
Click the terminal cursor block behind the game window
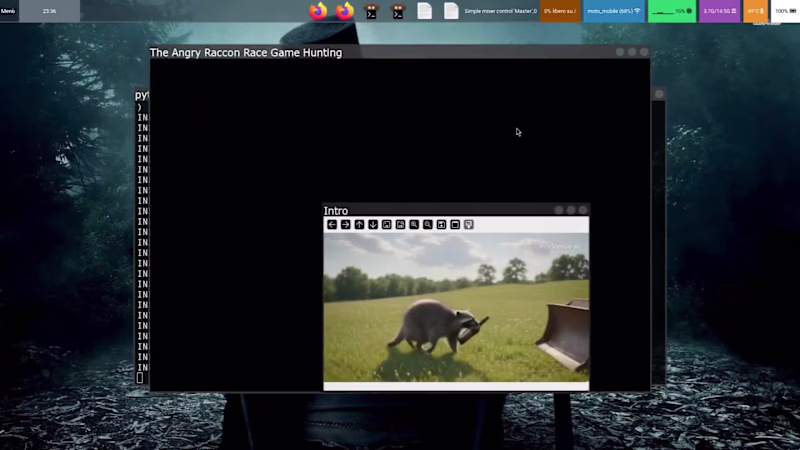(140, 378)
